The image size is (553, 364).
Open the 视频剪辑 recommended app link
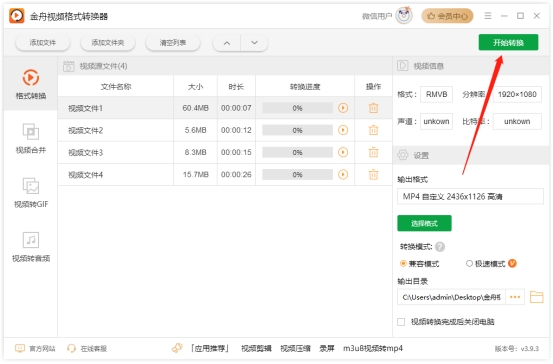(256, 348)
